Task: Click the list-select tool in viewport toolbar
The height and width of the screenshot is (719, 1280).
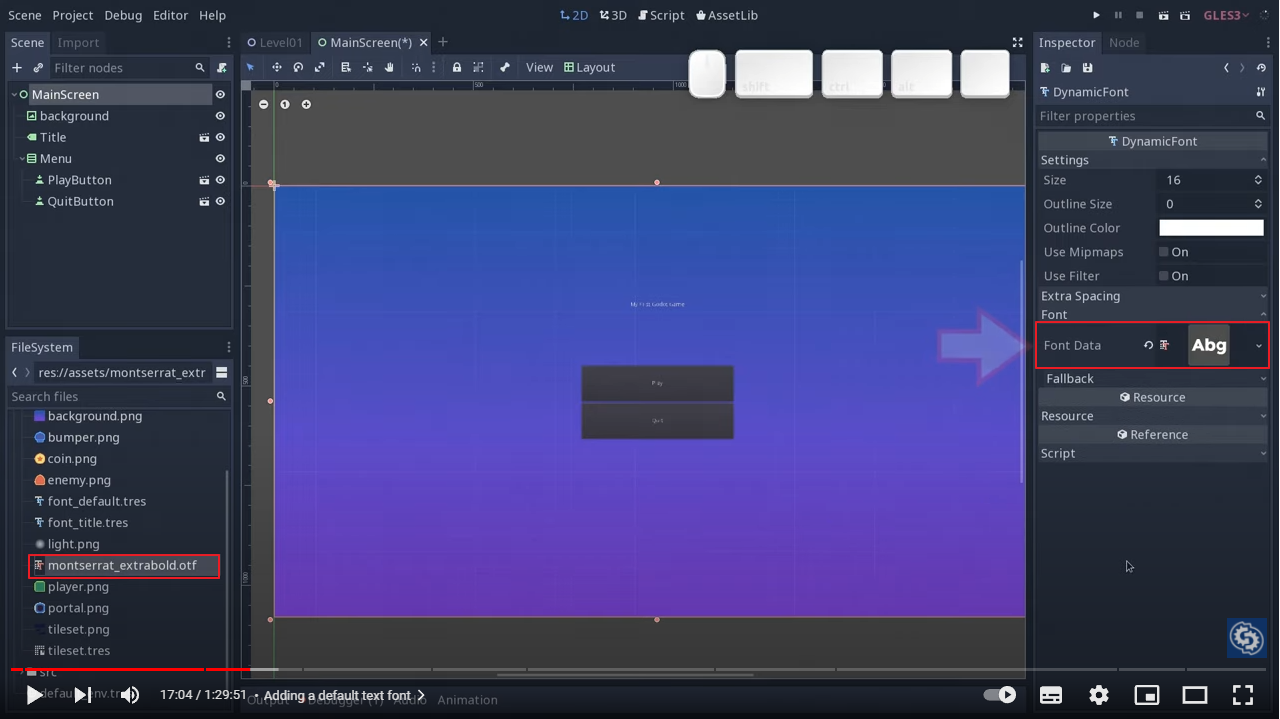Action: tap(346, 67)
